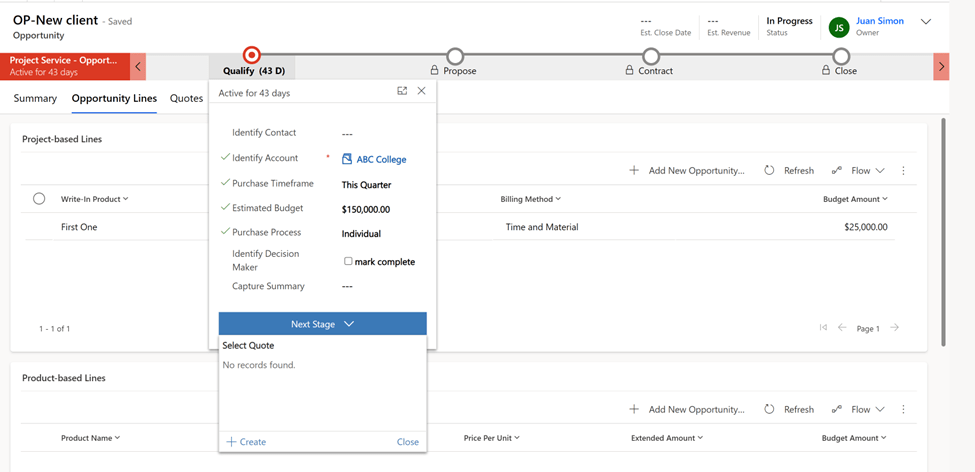Expand the header details chevron near owner

click(x=926, y=22)
